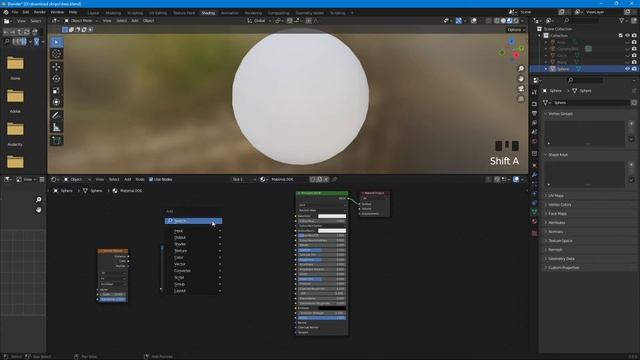Open the File menu
This screenshot has height=360, width=640.
(x=15, y=12)
